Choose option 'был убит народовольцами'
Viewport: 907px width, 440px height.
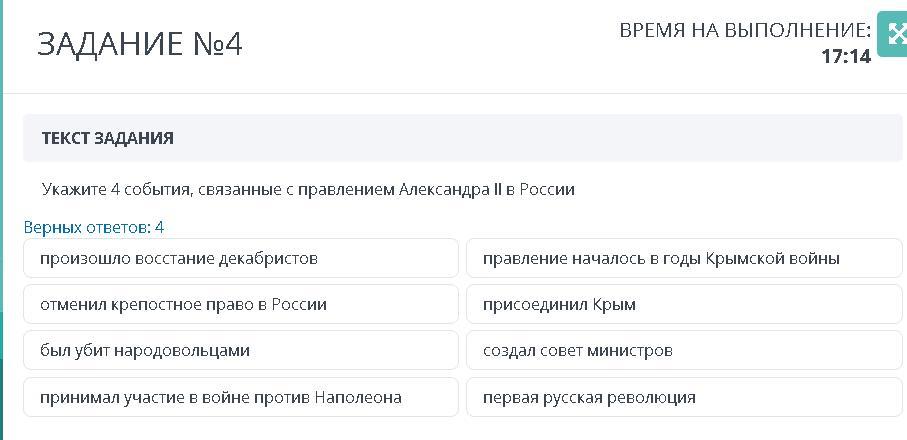click(241, 350)
